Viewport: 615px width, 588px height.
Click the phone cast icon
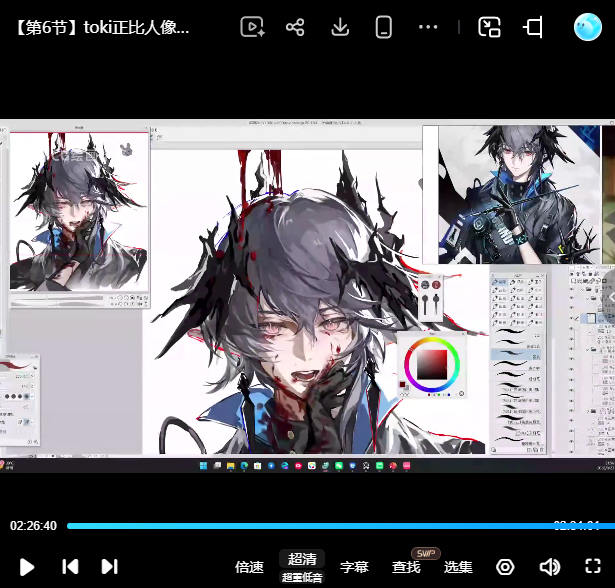pos(384,27)
